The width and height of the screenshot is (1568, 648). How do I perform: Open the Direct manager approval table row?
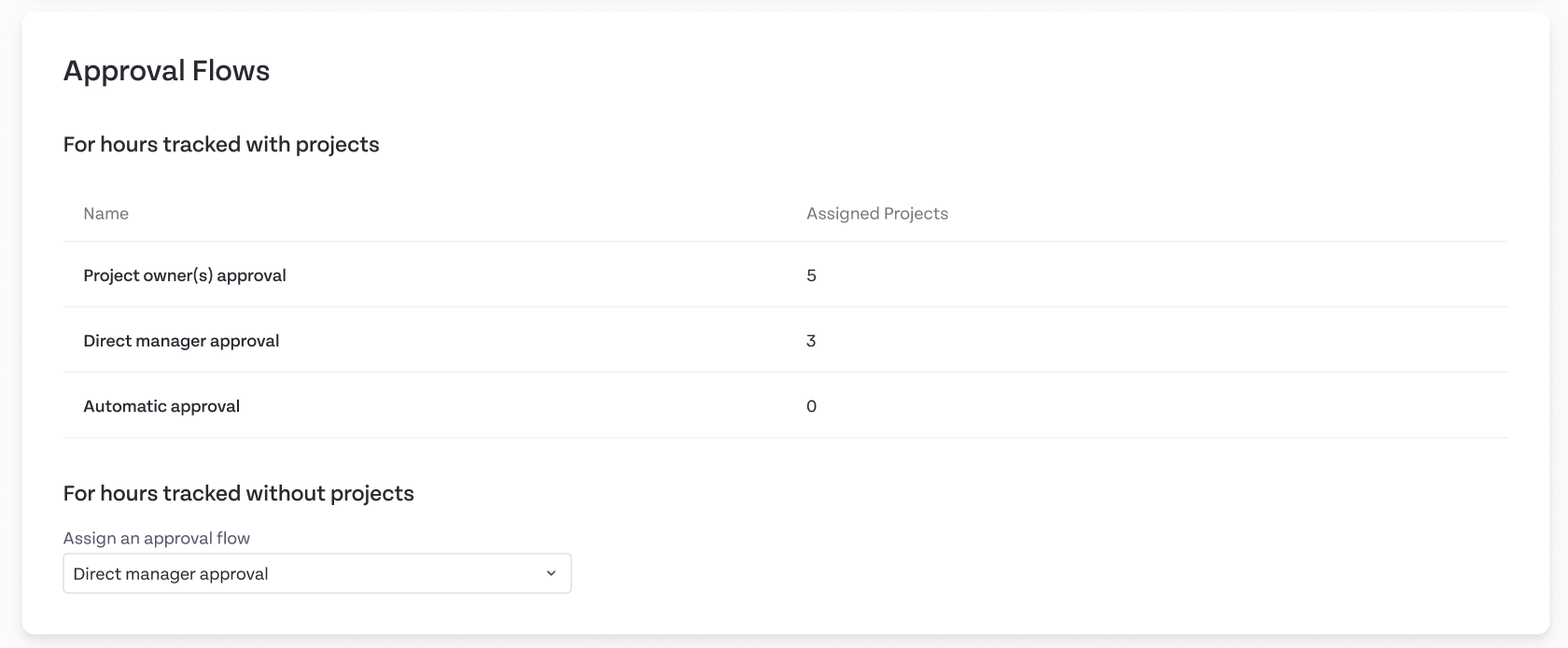786,340
